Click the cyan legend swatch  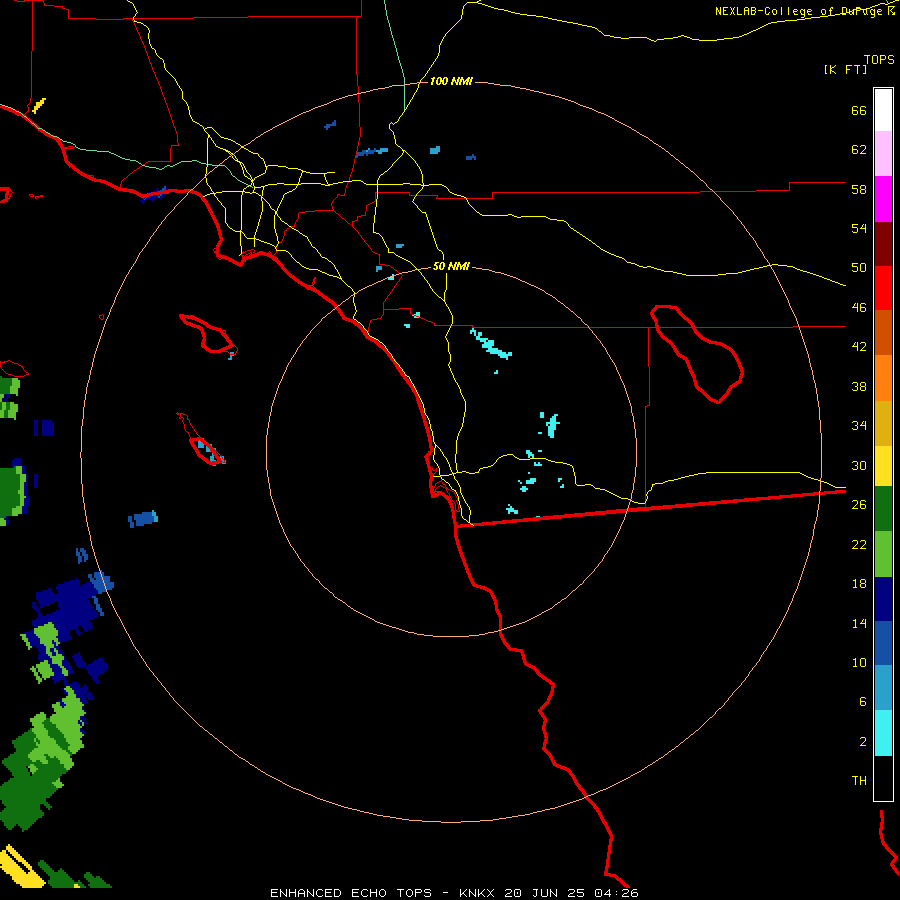tap(883, 733)
